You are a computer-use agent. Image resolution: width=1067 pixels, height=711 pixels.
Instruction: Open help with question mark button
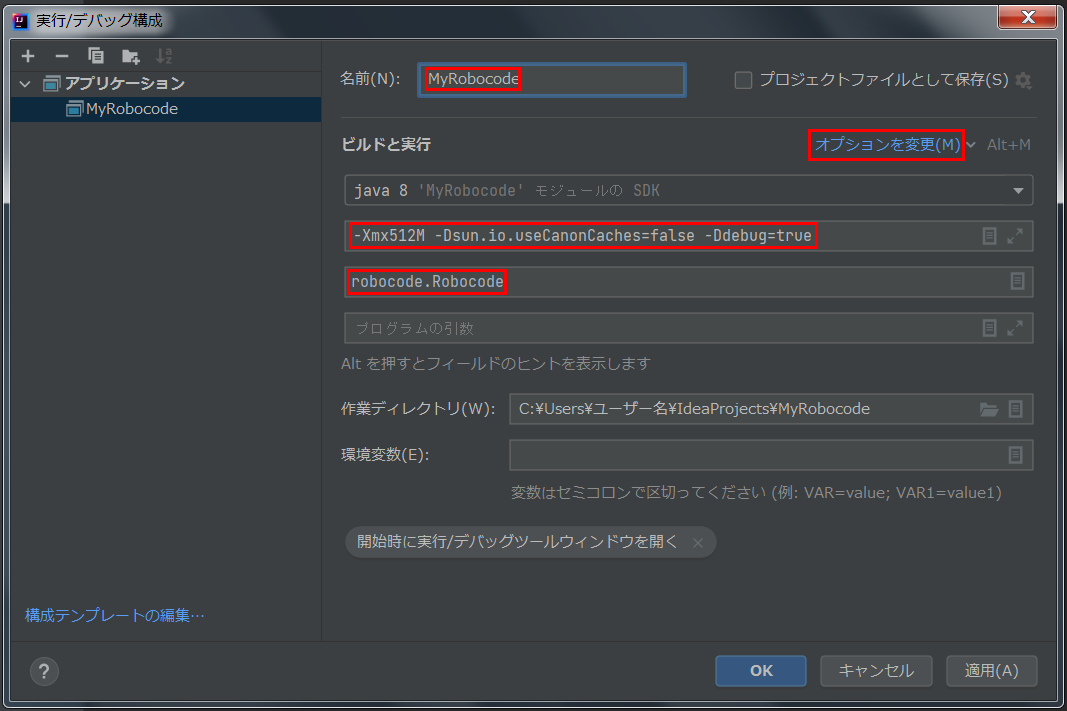click(44, 672)
